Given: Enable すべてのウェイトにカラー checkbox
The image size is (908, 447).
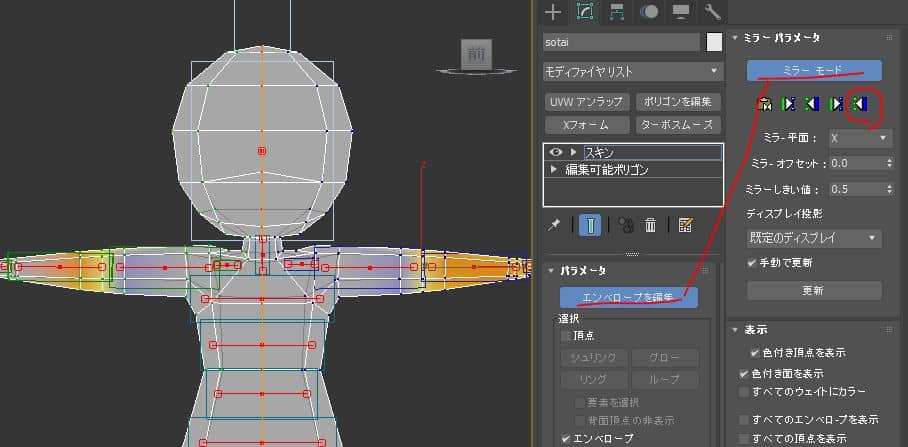Looking at the screenshot, I should [744, 391].
